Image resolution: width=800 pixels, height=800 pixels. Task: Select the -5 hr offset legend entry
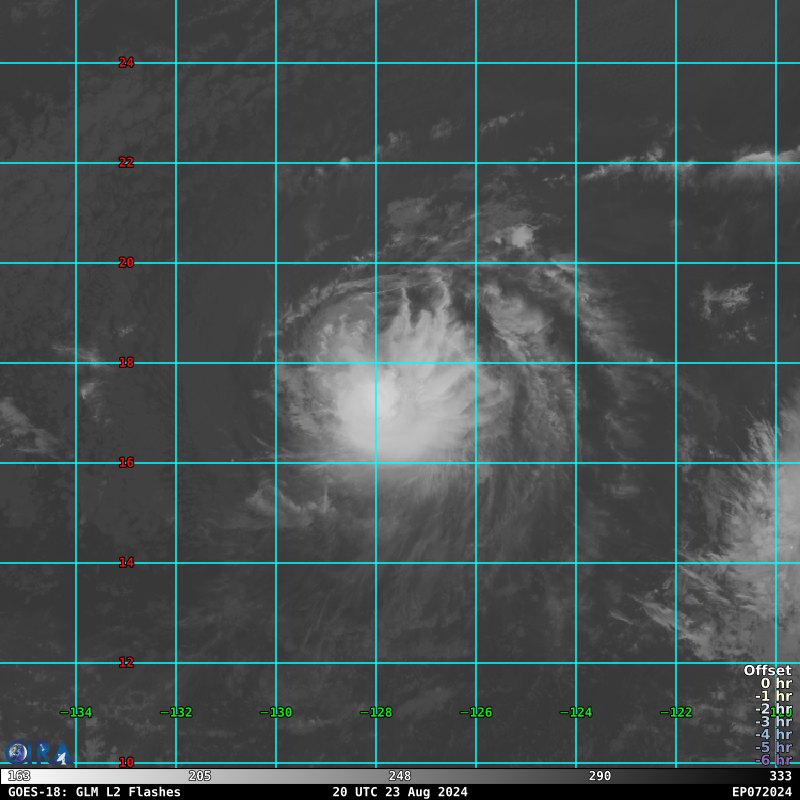click(772, 747)
